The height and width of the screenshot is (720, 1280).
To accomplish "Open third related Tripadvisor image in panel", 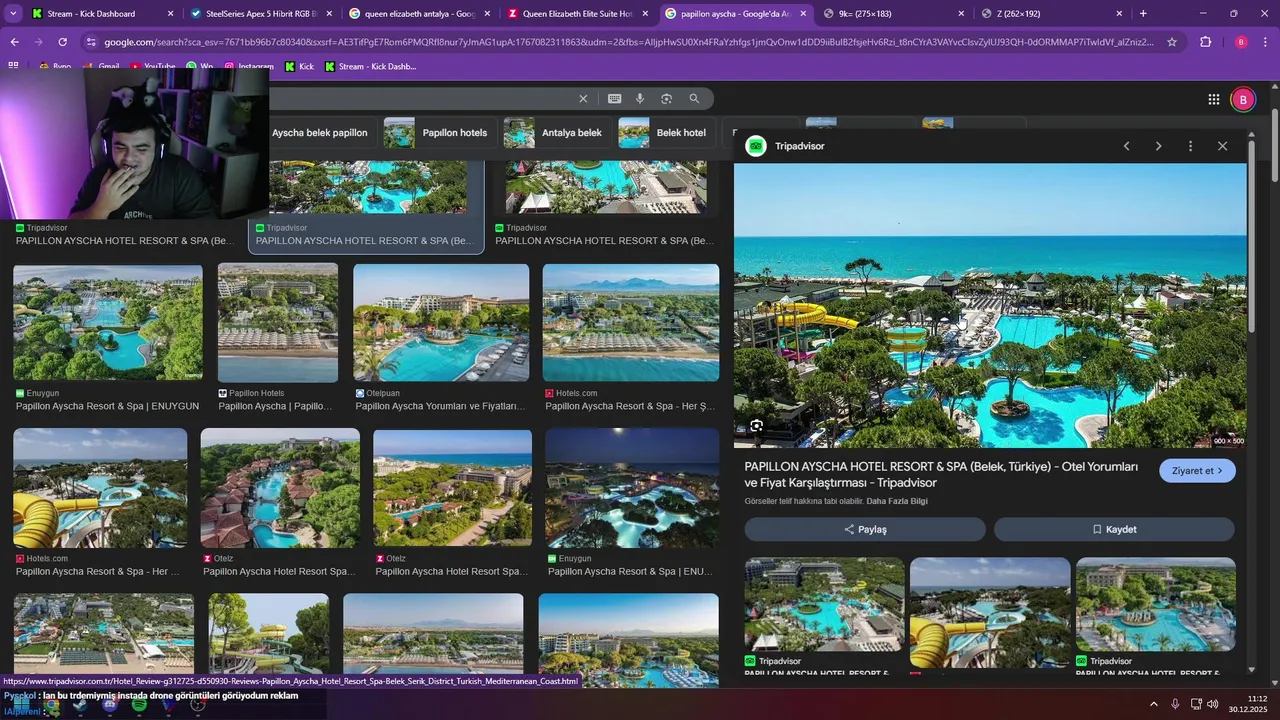I will tap(1155, 604).
